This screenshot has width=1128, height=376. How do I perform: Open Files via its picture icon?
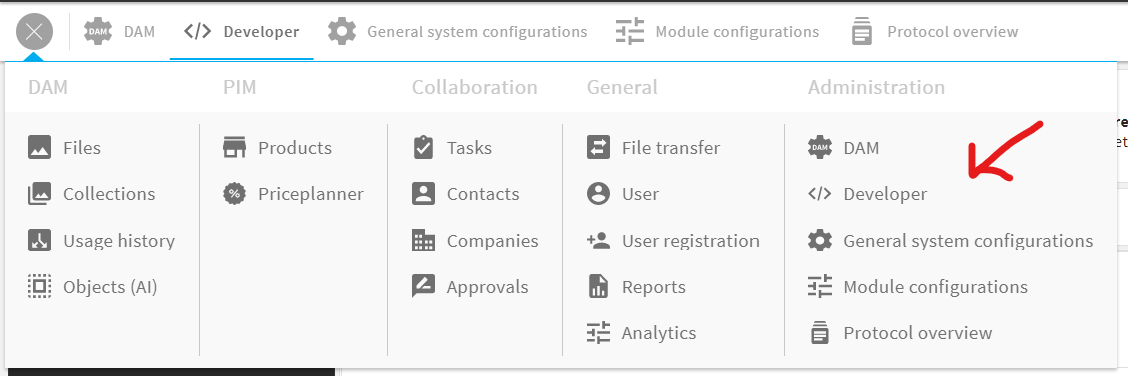point(40,147)
